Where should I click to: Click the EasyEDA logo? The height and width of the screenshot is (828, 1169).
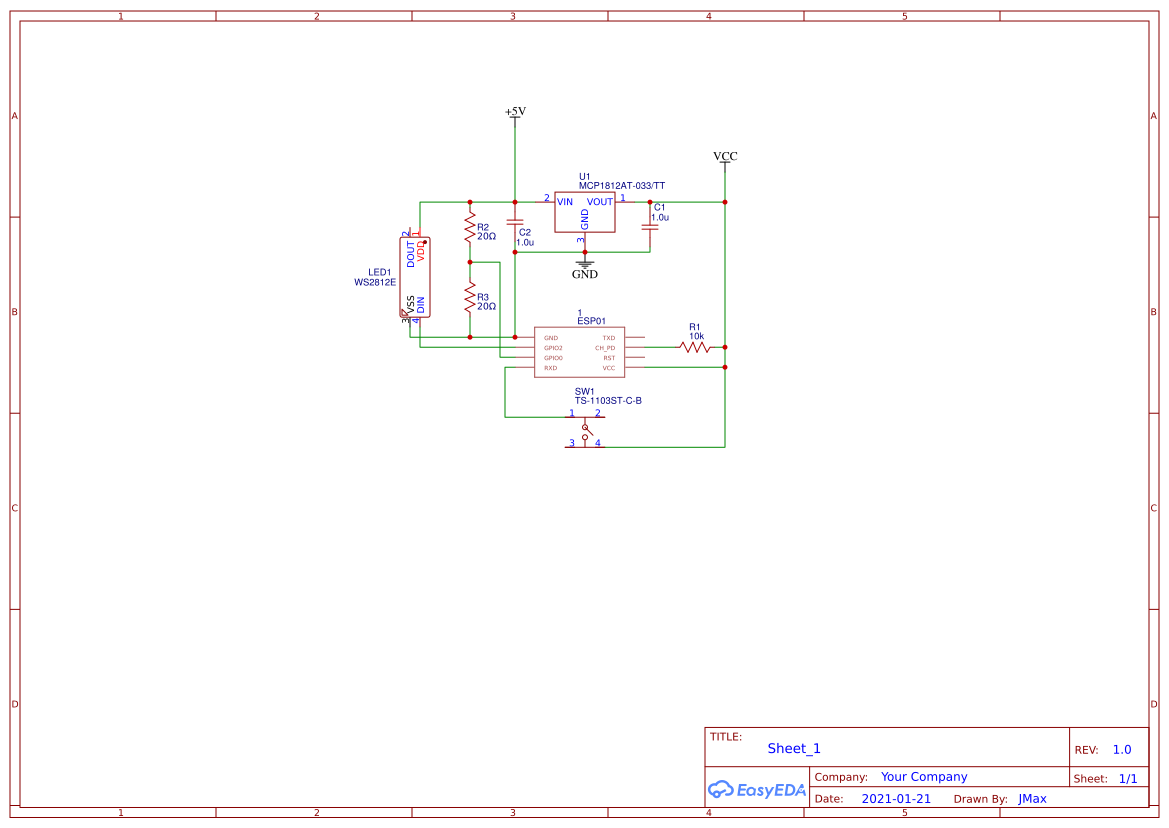pos(757,789)
